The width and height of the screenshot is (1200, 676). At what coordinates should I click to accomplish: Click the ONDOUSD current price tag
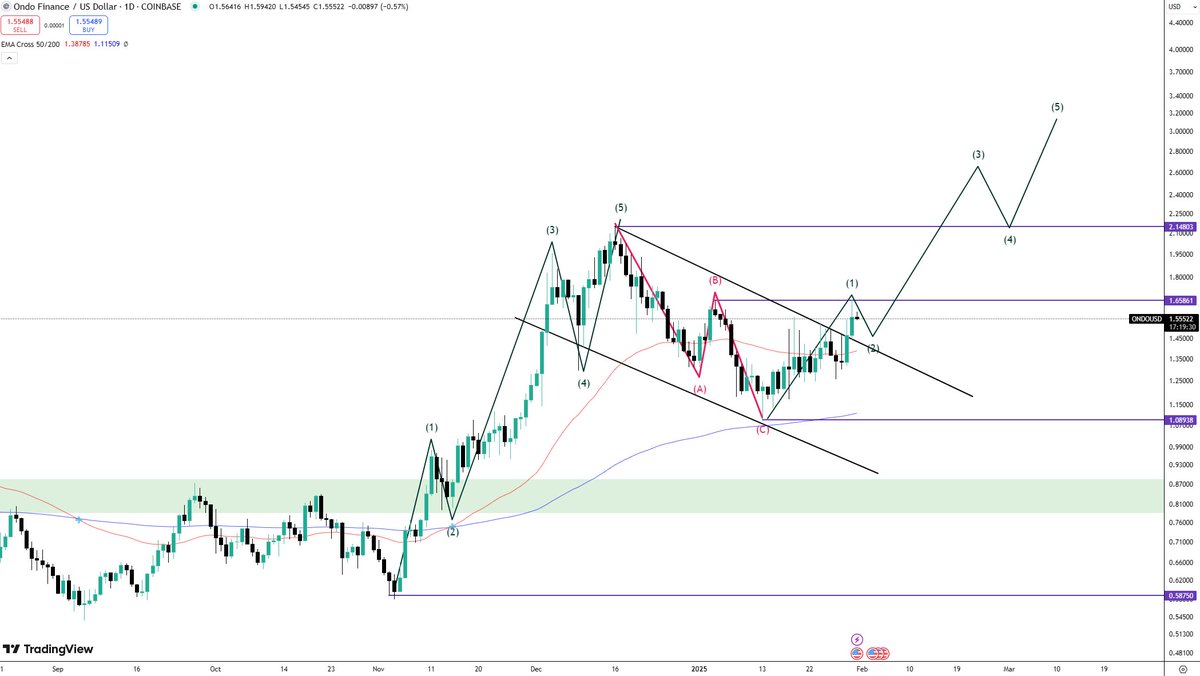point(1147,319)
